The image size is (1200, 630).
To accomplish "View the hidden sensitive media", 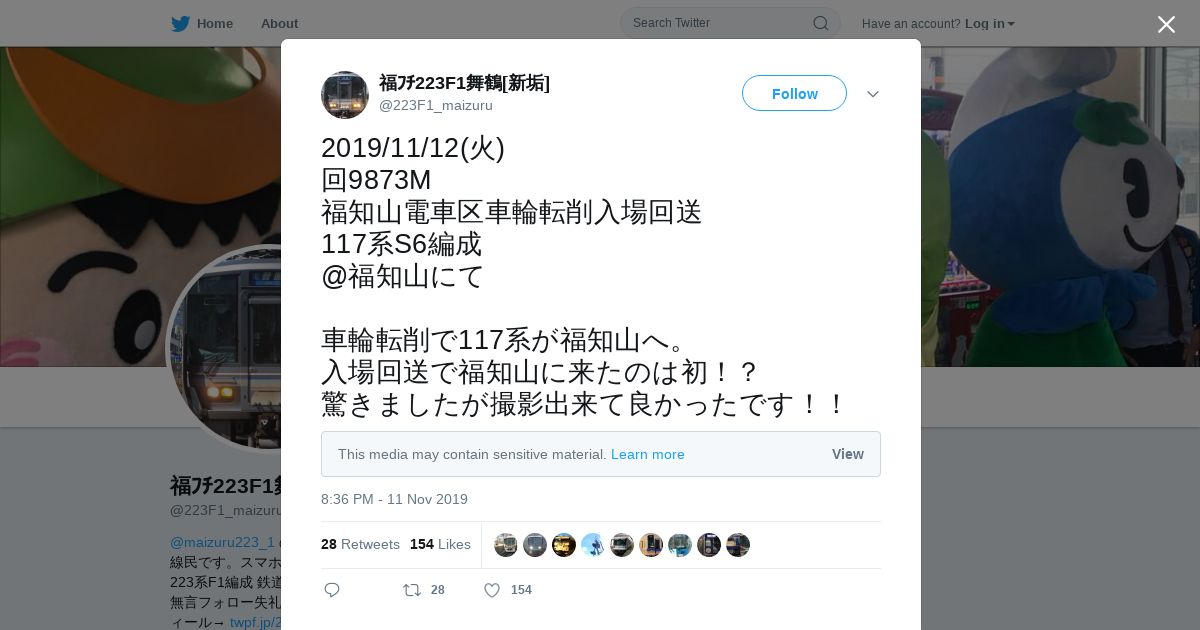I will click(847, 454).
